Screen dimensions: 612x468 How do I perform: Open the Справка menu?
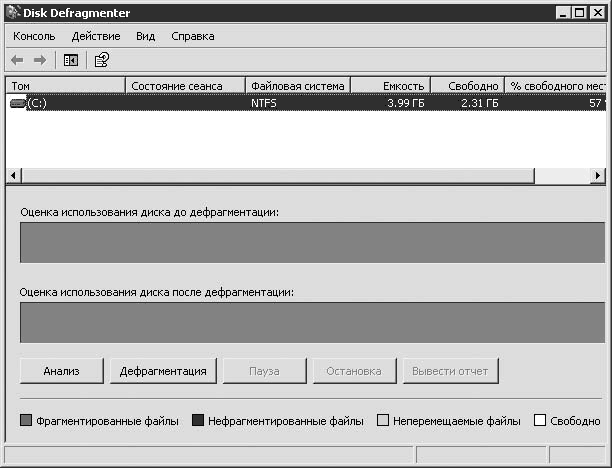click(193, 36)
